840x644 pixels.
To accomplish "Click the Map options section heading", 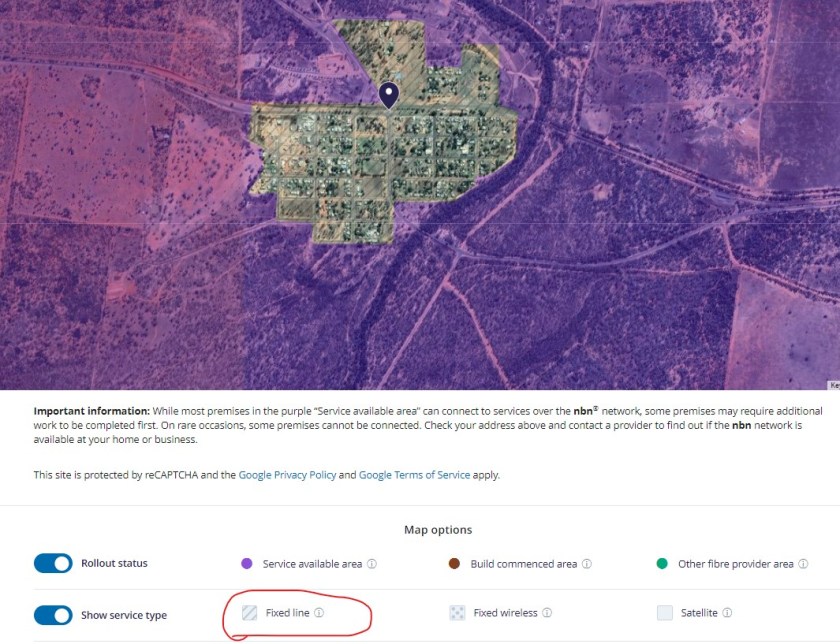I will pos(441,530).
